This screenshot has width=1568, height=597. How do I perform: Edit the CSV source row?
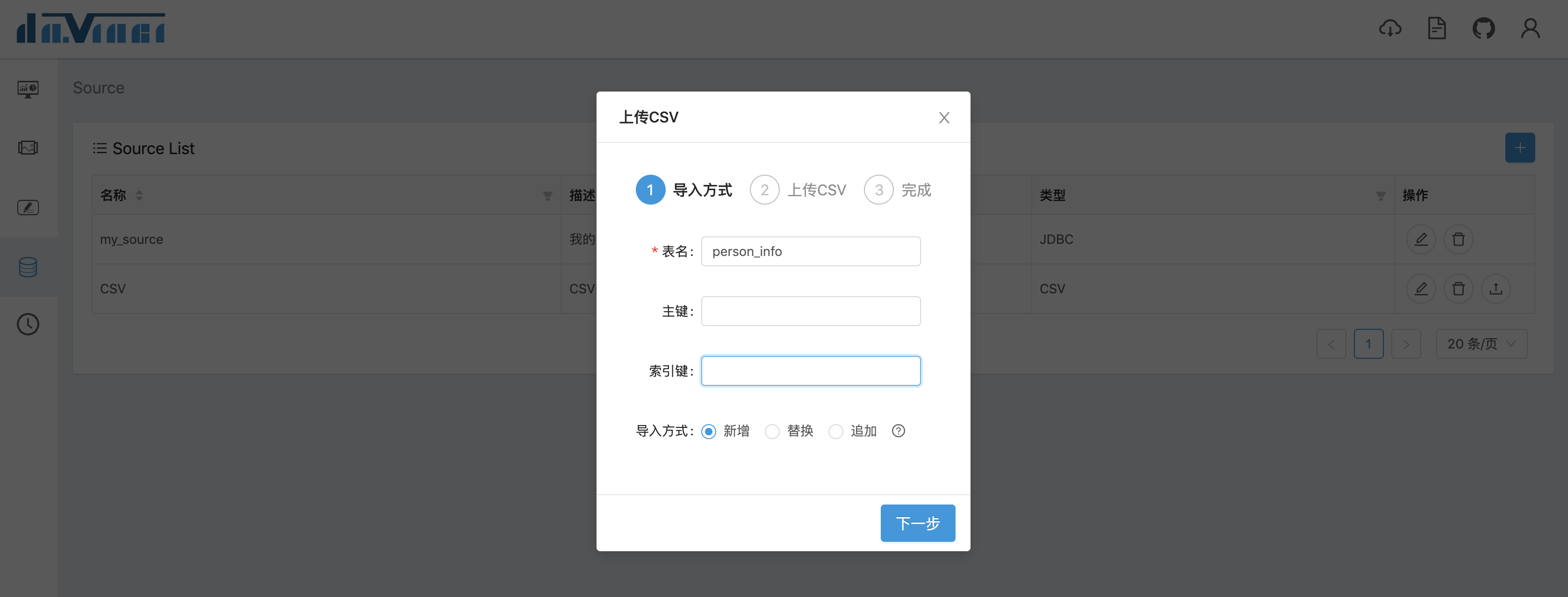(1421, 289)
